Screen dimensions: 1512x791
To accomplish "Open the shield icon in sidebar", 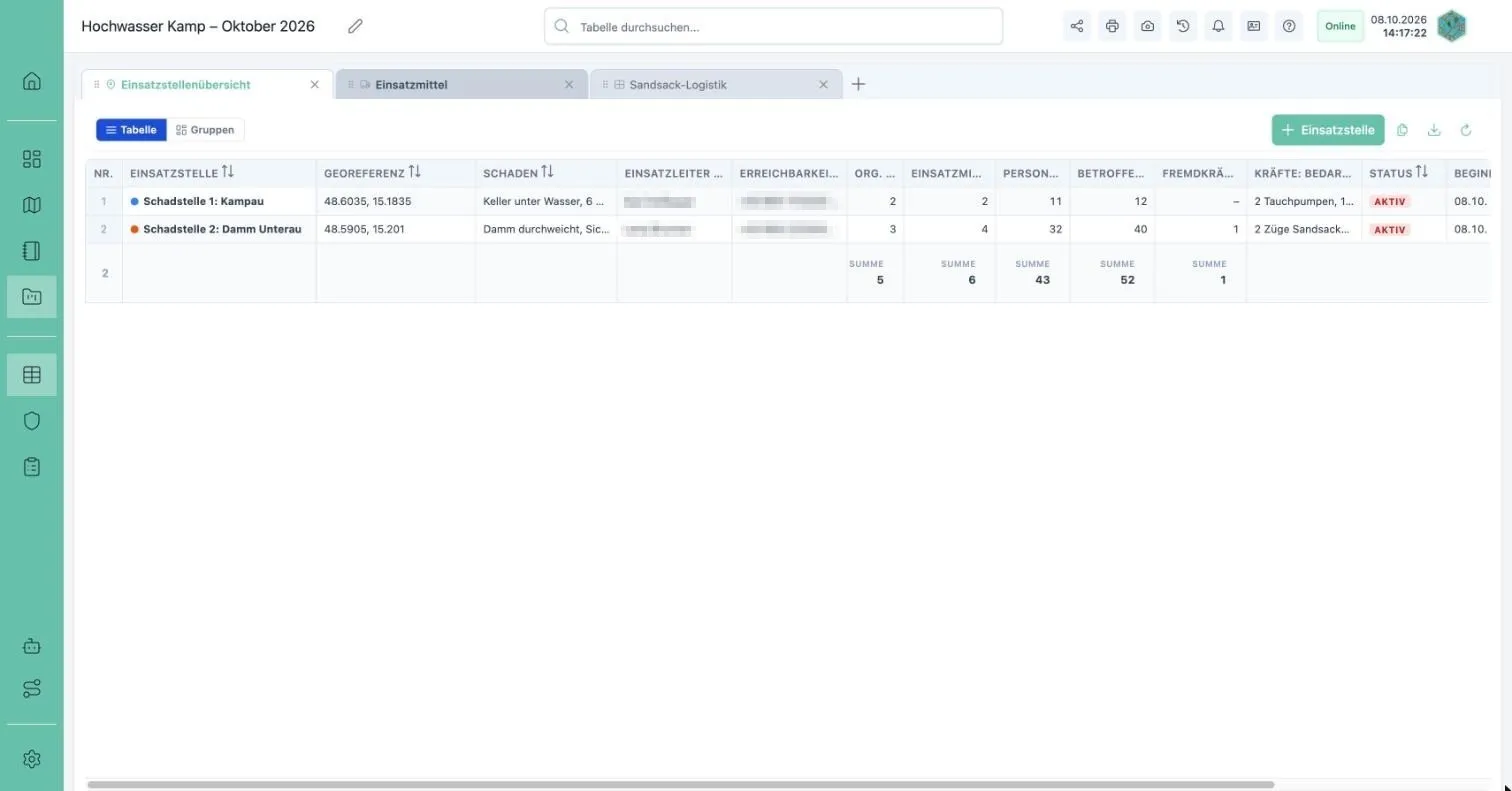I will click(x=32, y=421).
